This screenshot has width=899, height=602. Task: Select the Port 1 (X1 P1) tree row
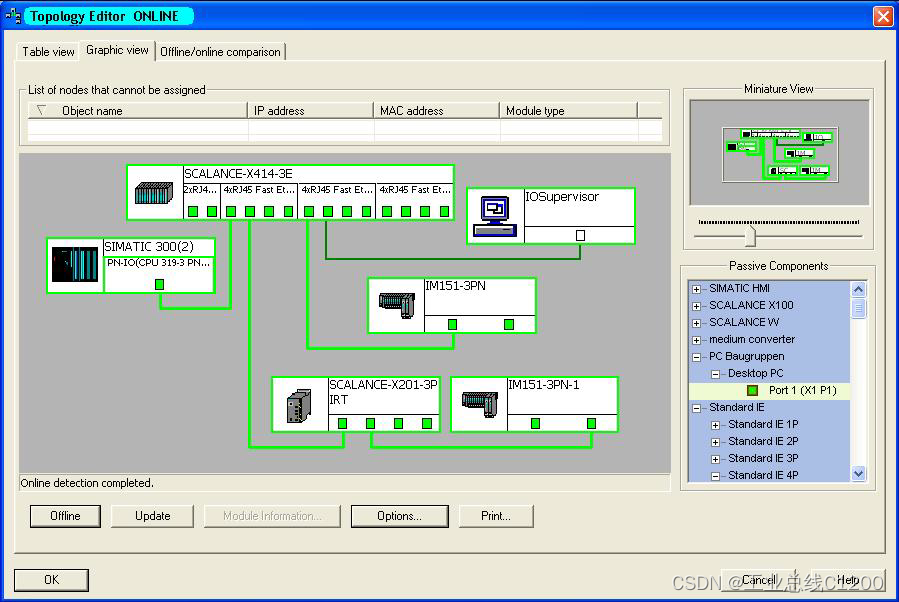tap(769, 390)
